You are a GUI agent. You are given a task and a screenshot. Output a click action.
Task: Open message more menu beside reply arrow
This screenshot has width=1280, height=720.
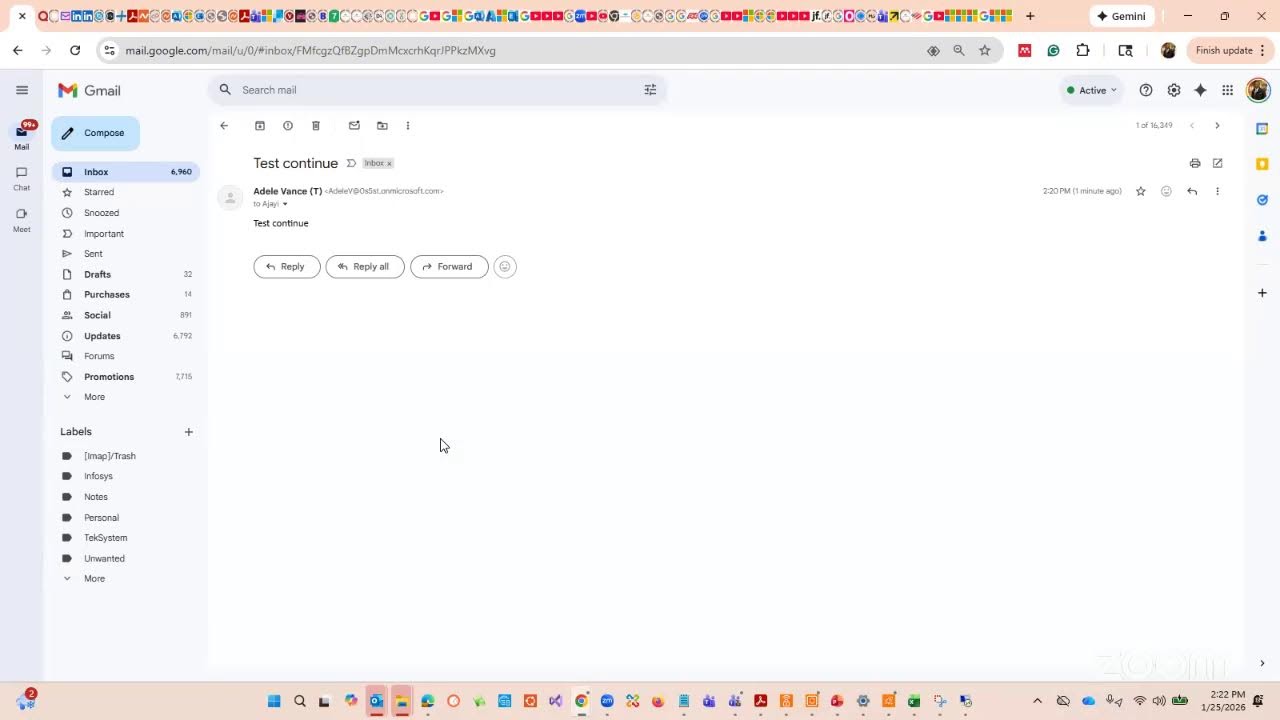[x=1217, y=191]
